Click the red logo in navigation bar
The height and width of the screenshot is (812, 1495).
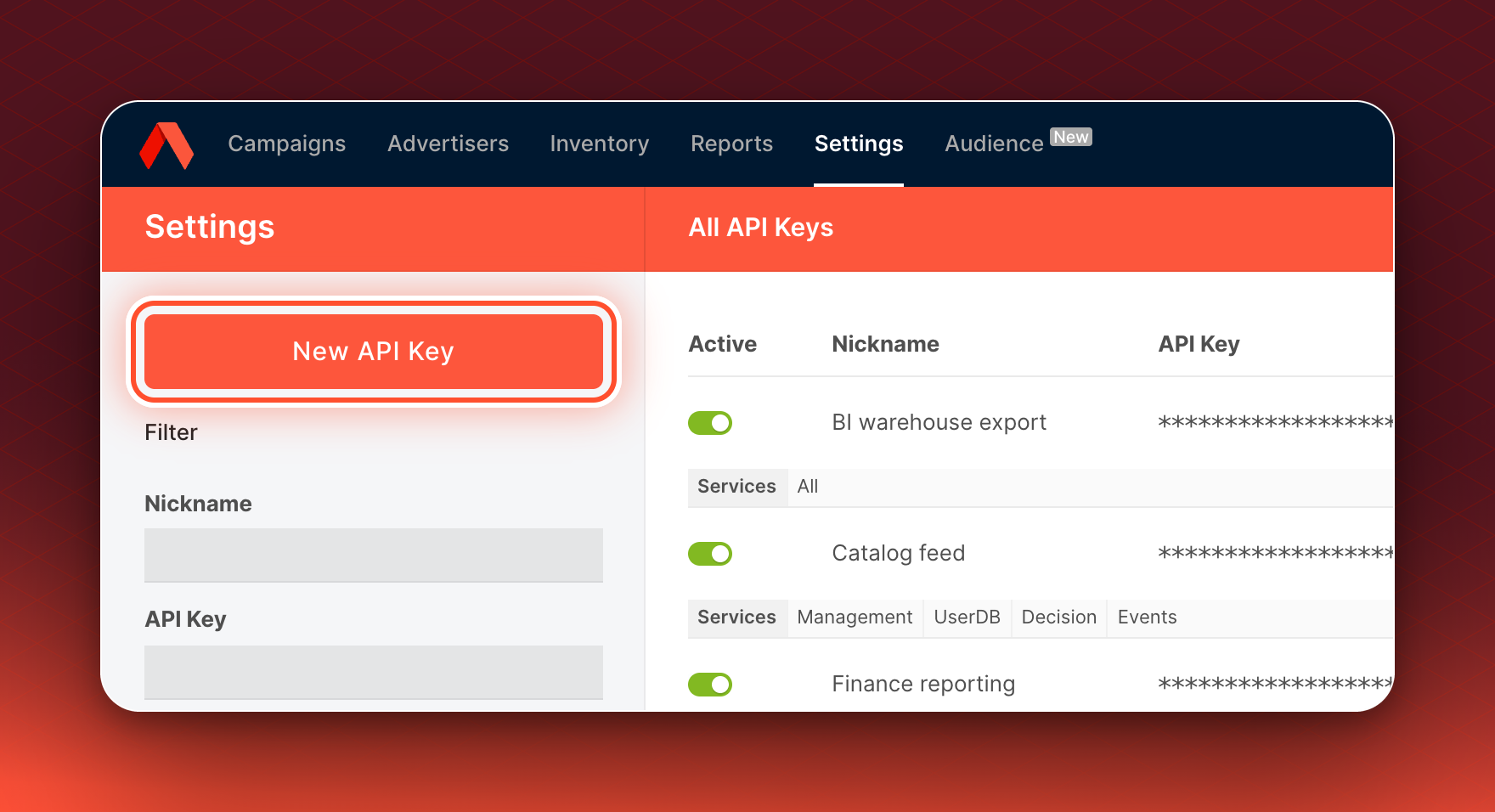[166, 145]
